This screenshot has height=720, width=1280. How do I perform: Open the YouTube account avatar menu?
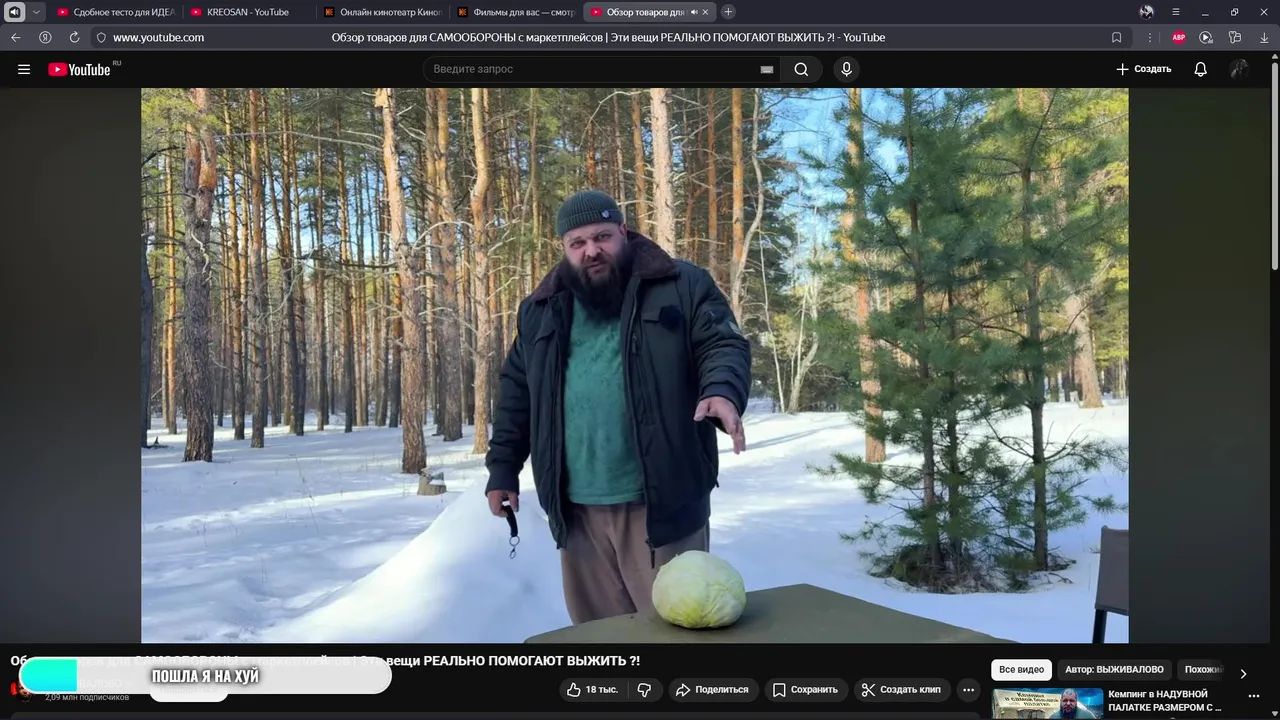tap(1239, 69)
